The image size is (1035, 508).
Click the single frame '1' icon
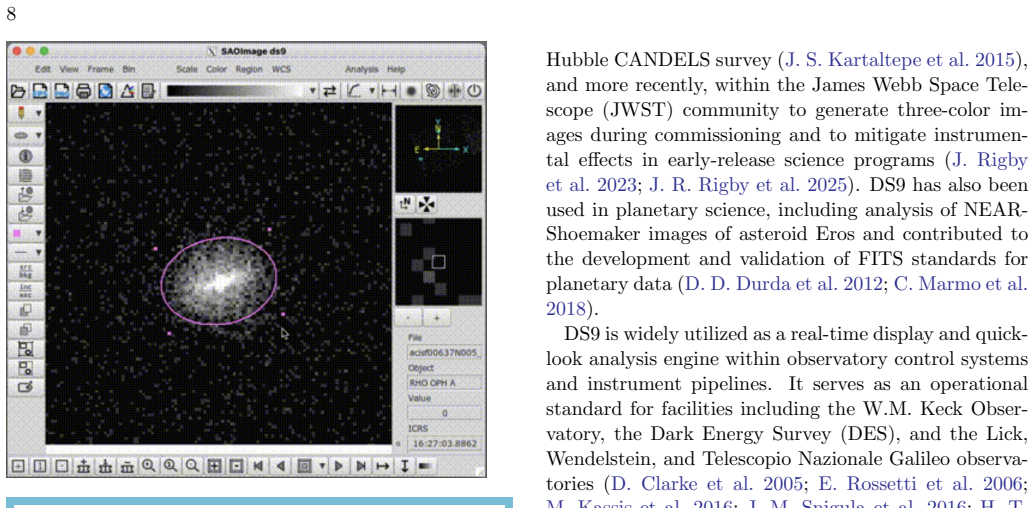[40, 466]
